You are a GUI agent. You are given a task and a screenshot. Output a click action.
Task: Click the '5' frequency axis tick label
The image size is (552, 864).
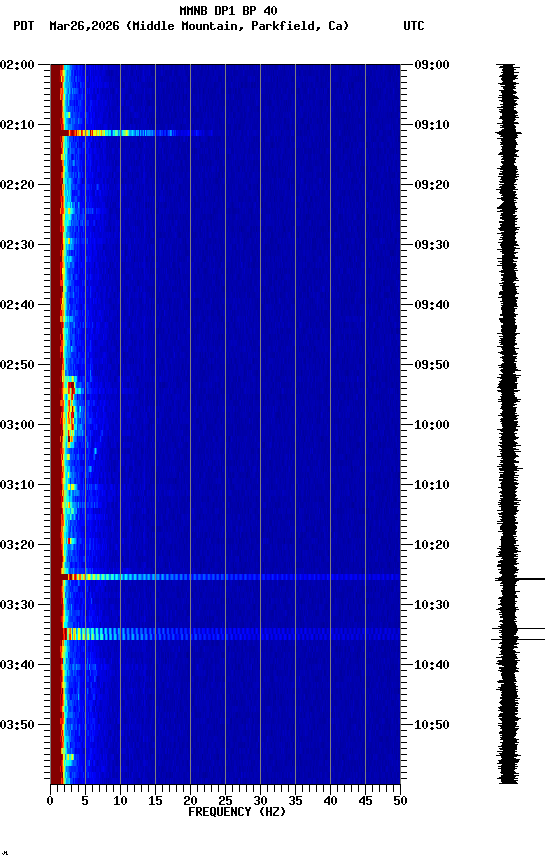(85, 801)
